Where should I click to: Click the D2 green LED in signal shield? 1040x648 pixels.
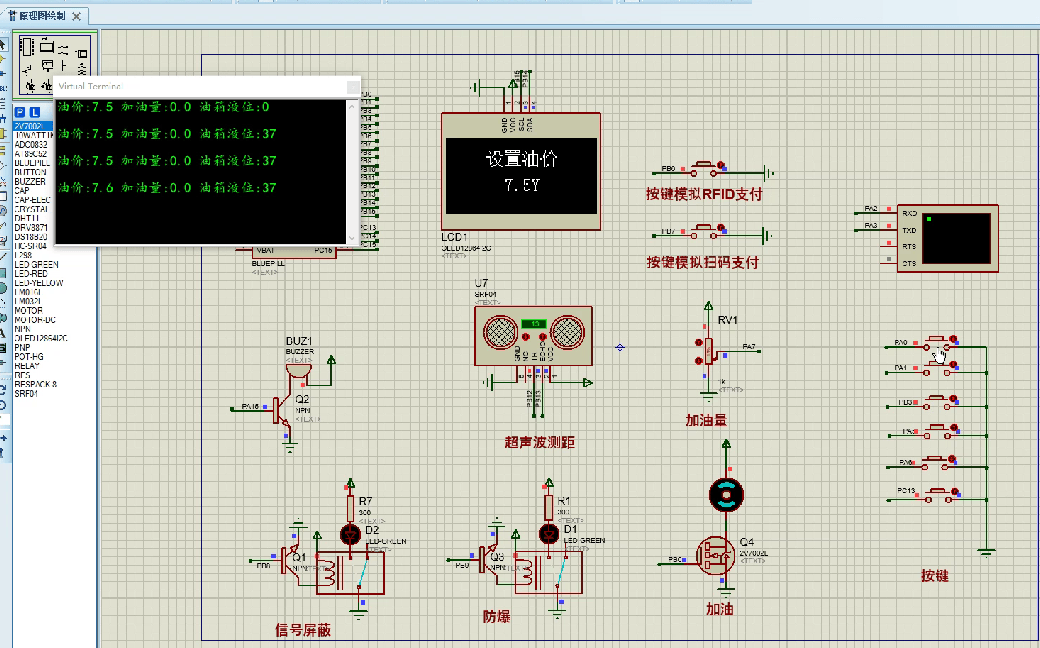coord(350,534)
